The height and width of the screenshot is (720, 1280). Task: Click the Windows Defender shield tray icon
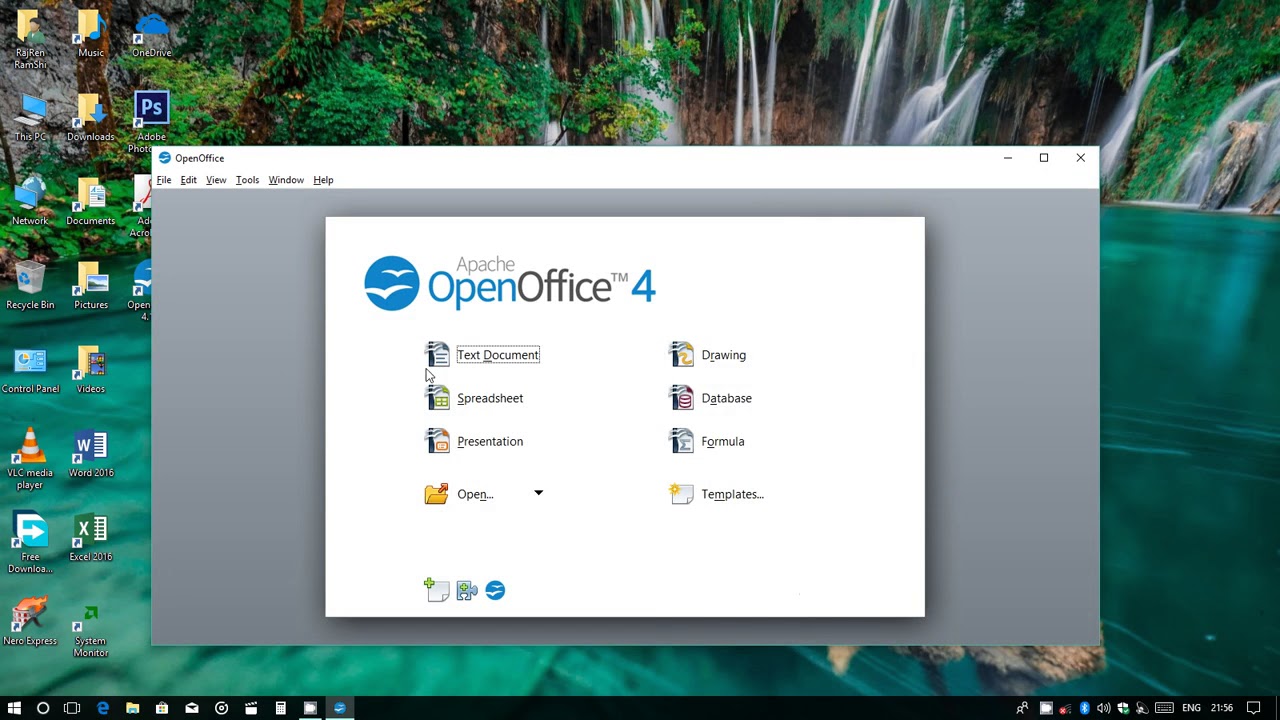click(1123, 708)
